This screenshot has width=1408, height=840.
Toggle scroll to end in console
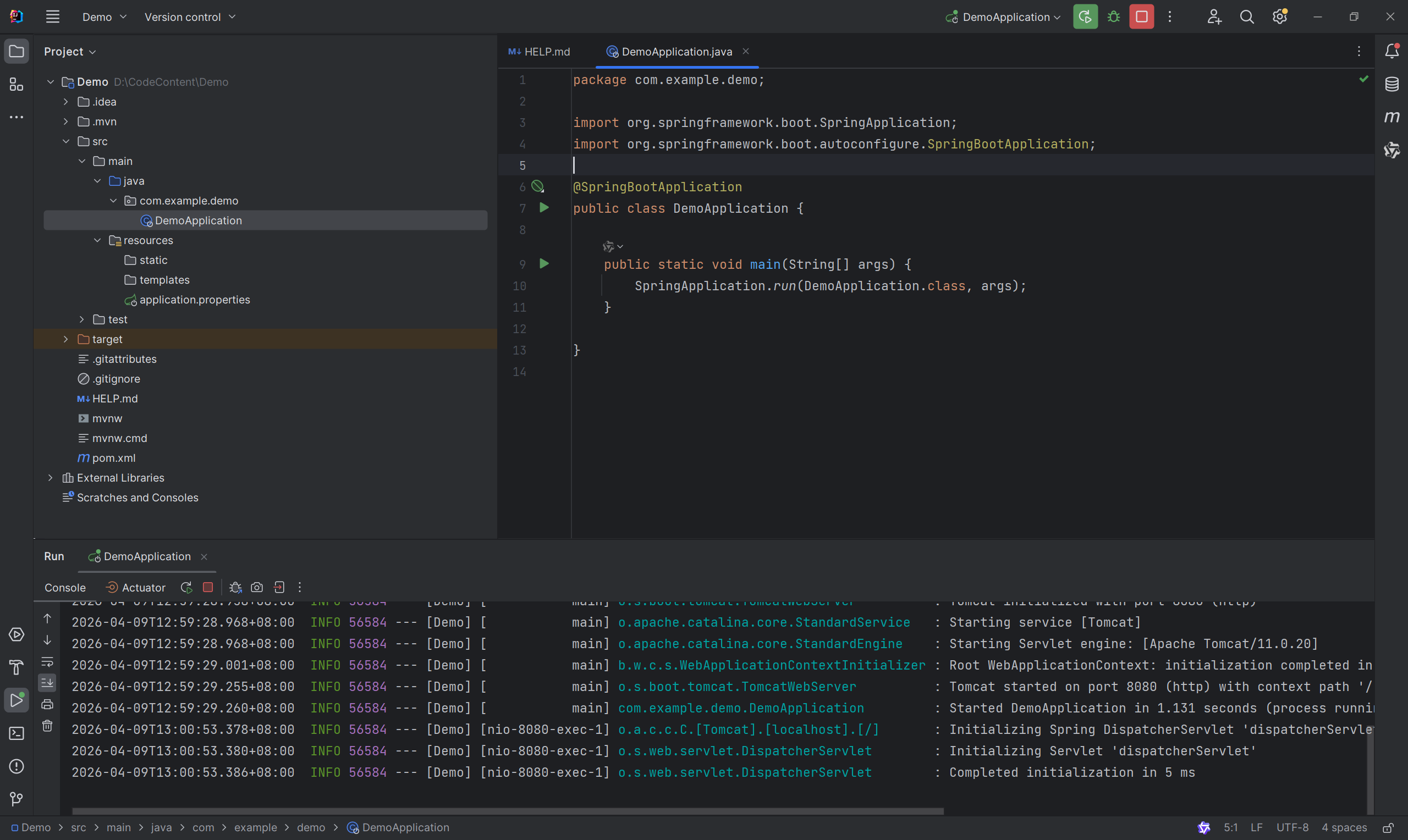(47, 683)
